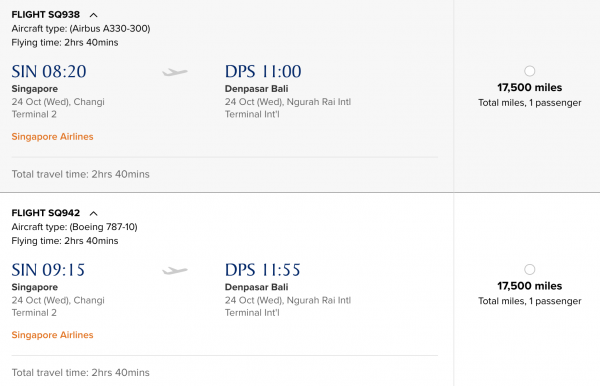Image resolution: width=600 pixels, height=386 pixels.
Task: Collapse the Flight SQ942 details chevron
Action: pyautogui.click(x=93, y=213)
